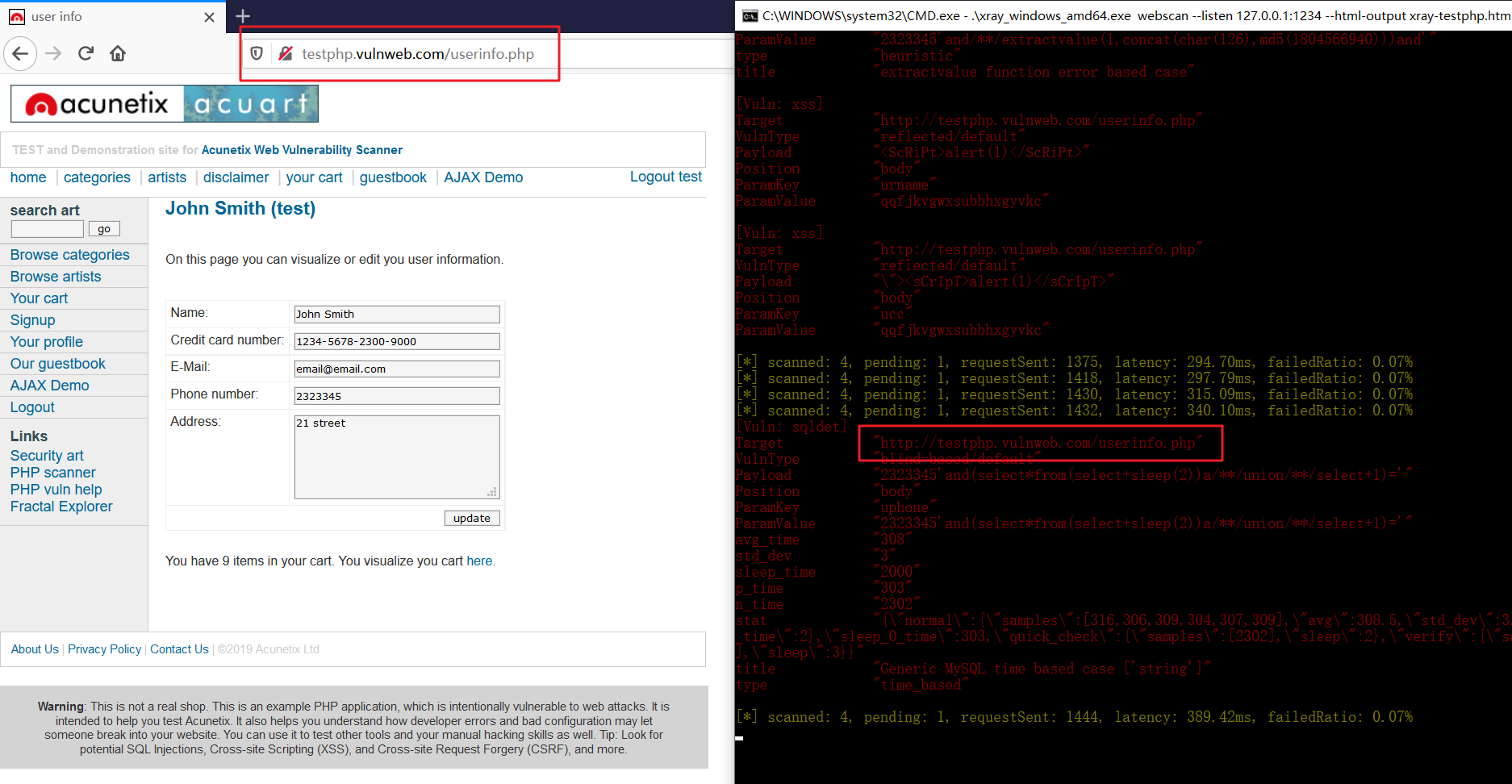Click the browser back arrow button
This screenshot has width=1512, height=784.
(x=20, y=54)
